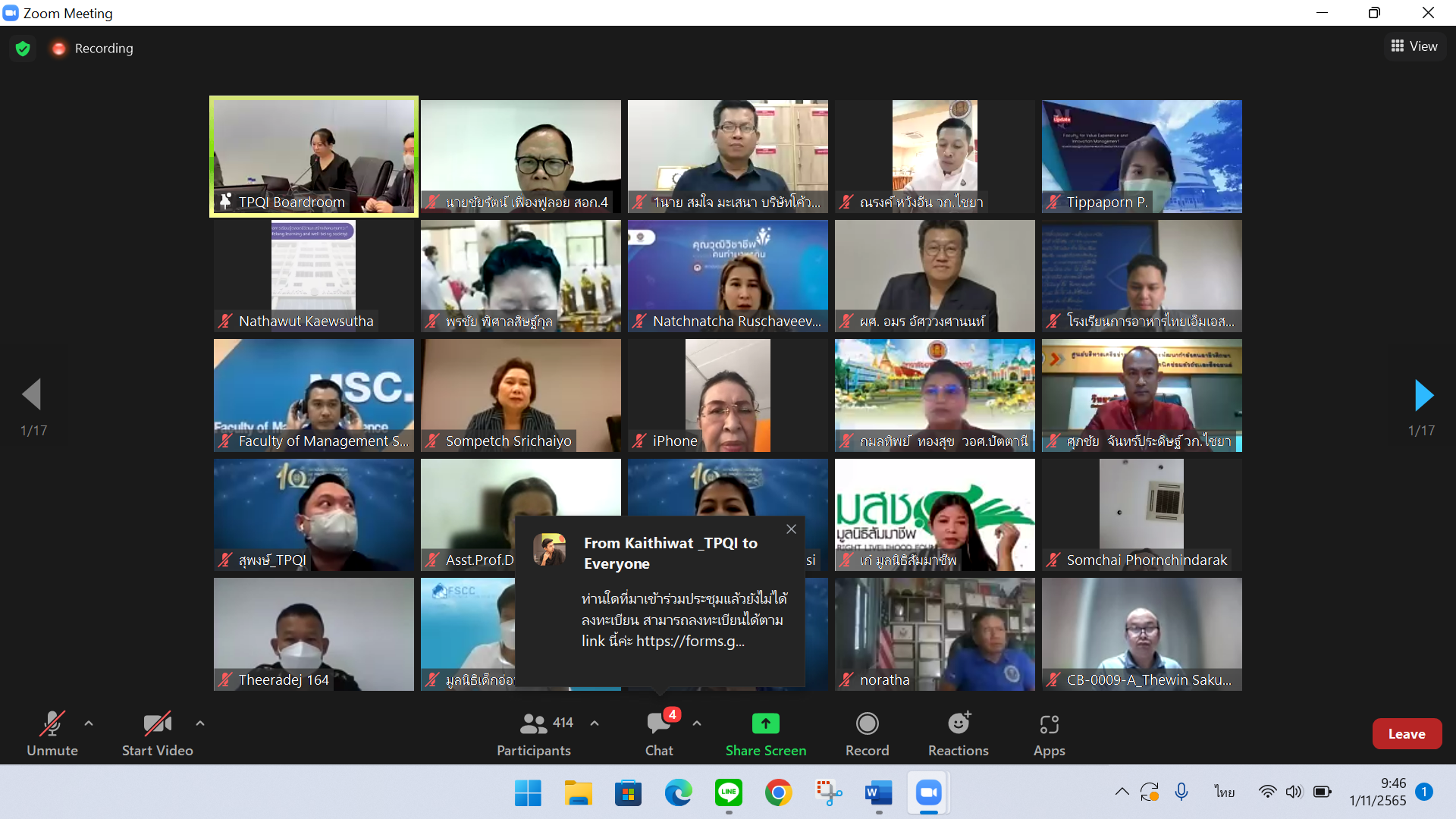
Task: Select the TPQI Boardroom video tile
Action: coord(314,156)
